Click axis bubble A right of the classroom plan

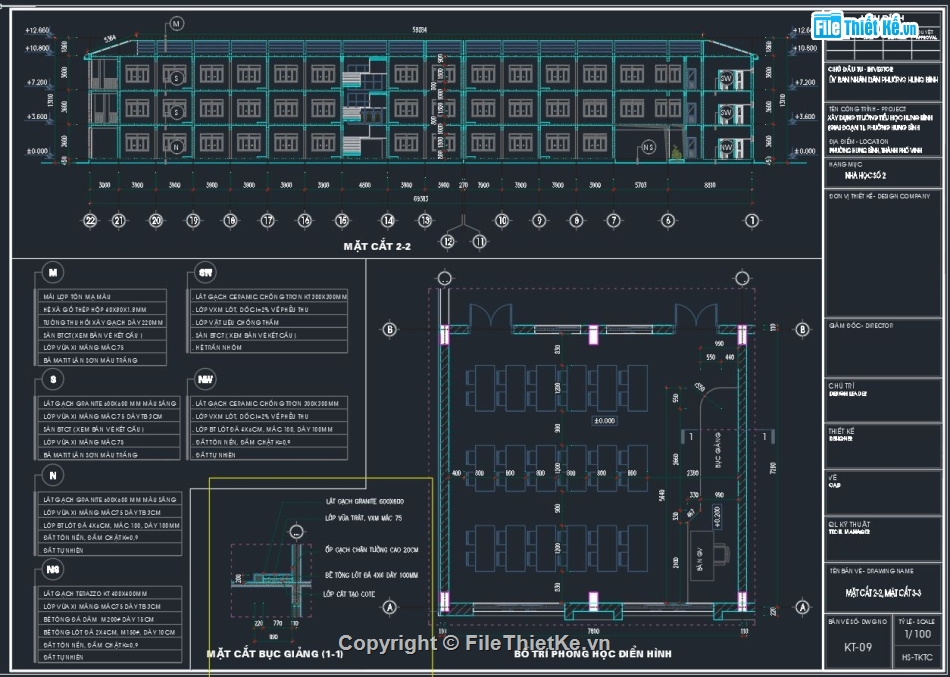(803, 607)
